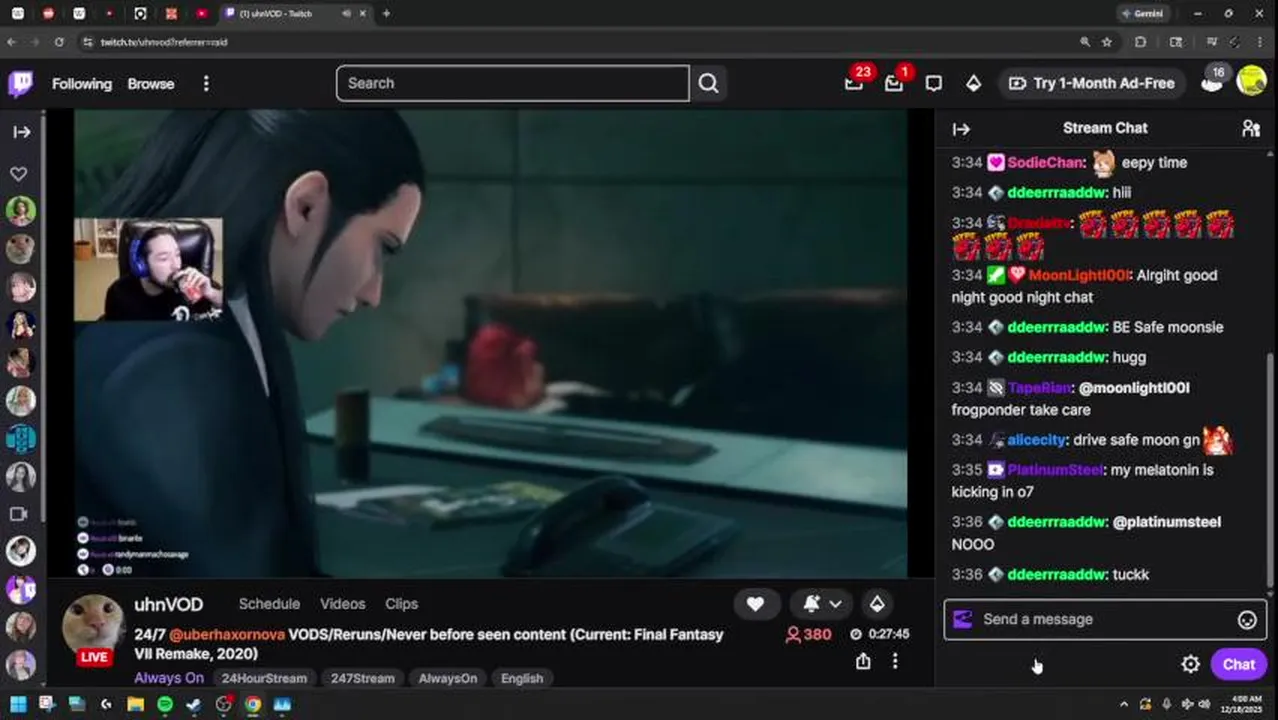
Task: Click the @uberhaxornova mention in the title
Action: click(x=227, y=634)
